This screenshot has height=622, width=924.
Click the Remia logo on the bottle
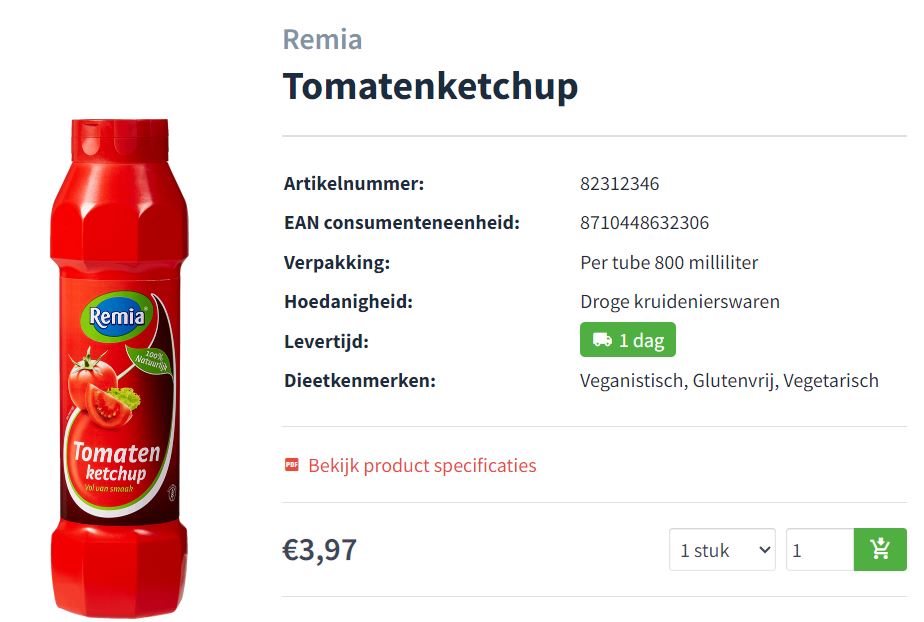click(117, 317)
